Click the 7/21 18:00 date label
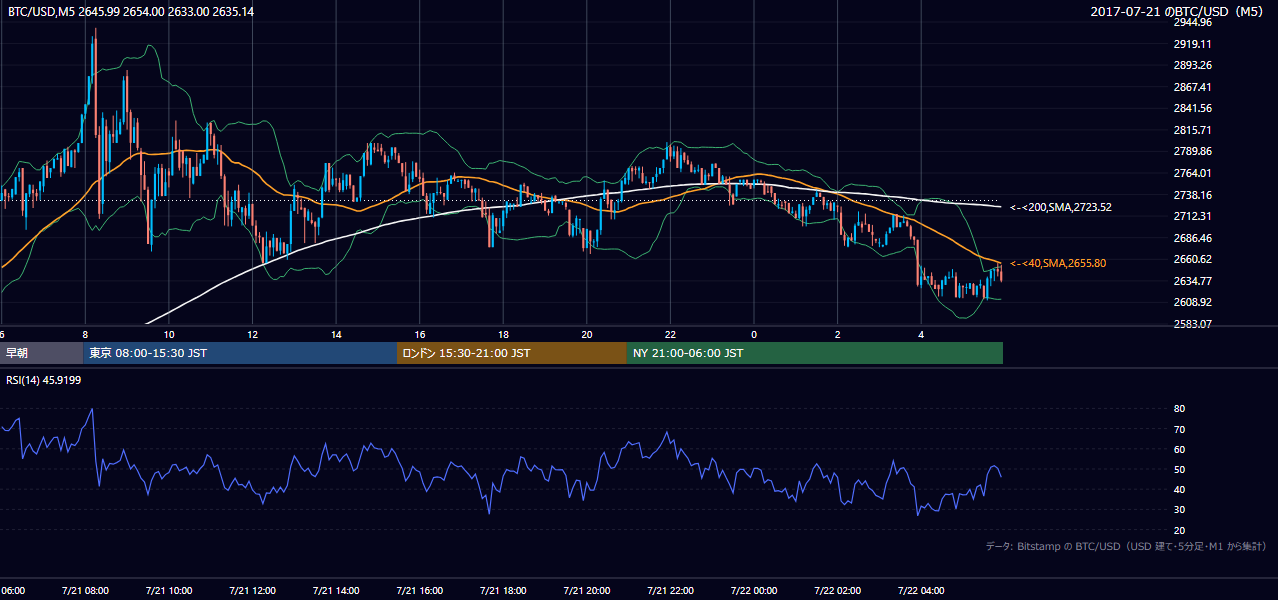Image resolution: width=1278 pixels, height=600 pixels. coord(503,590)
